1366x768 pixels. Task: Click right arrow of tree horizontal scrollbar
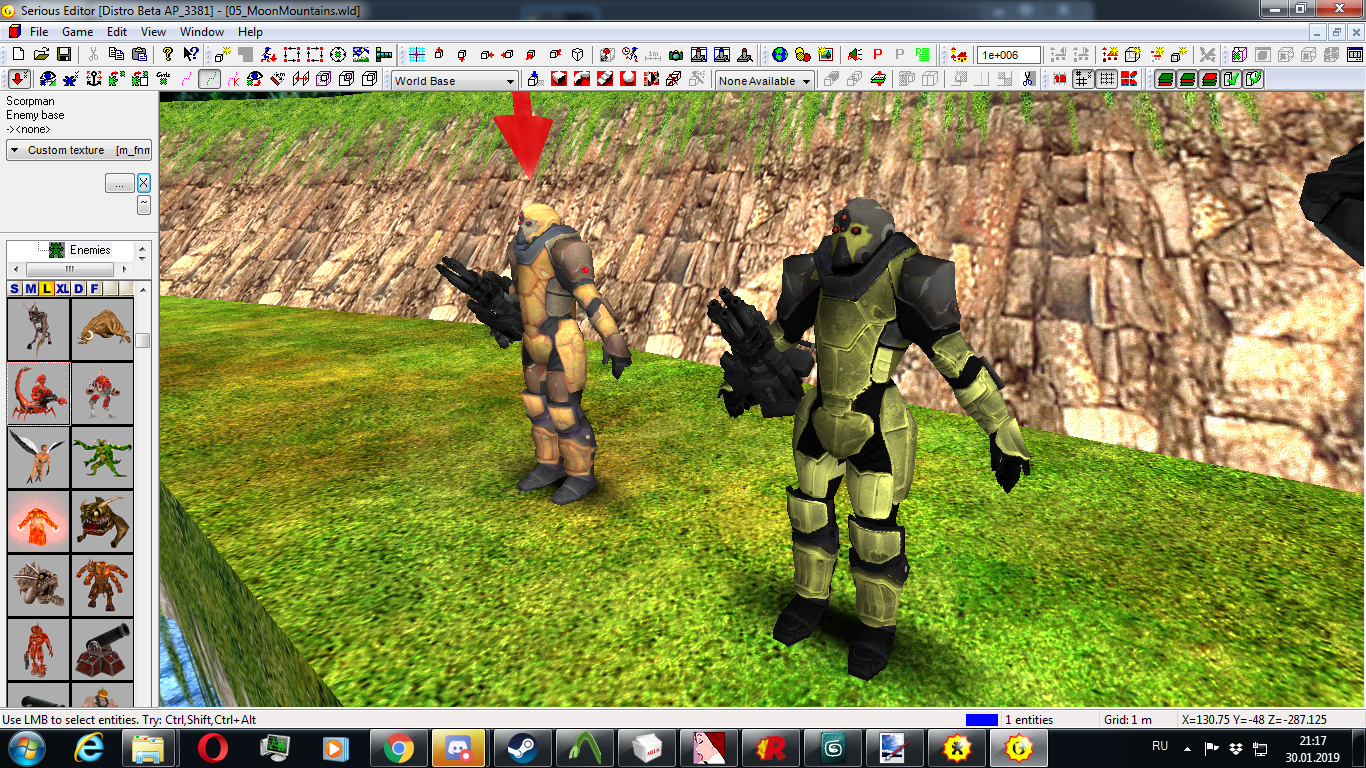tap(124, 269)
